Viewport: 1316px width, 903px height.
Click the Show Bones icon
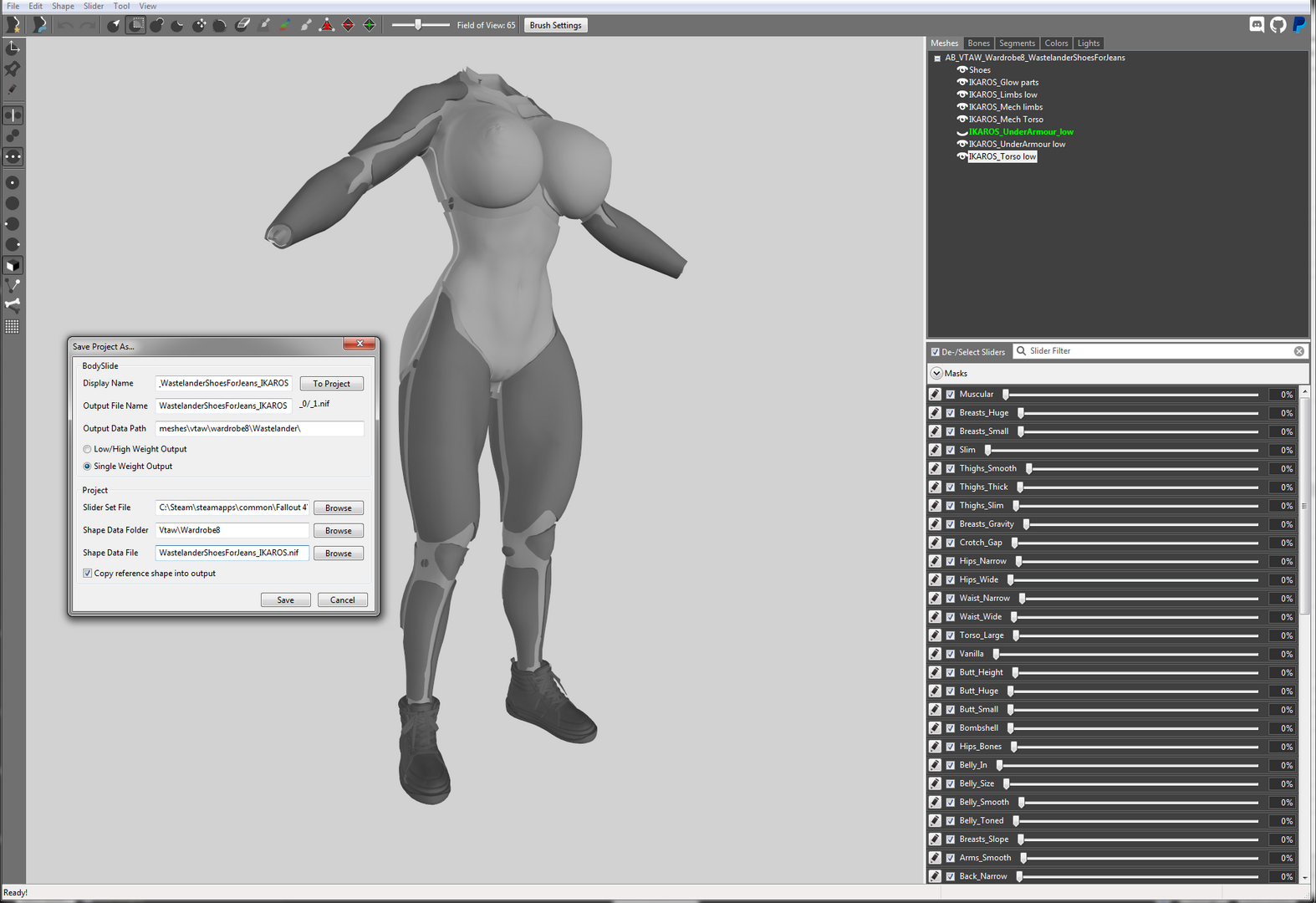(13, 305)
